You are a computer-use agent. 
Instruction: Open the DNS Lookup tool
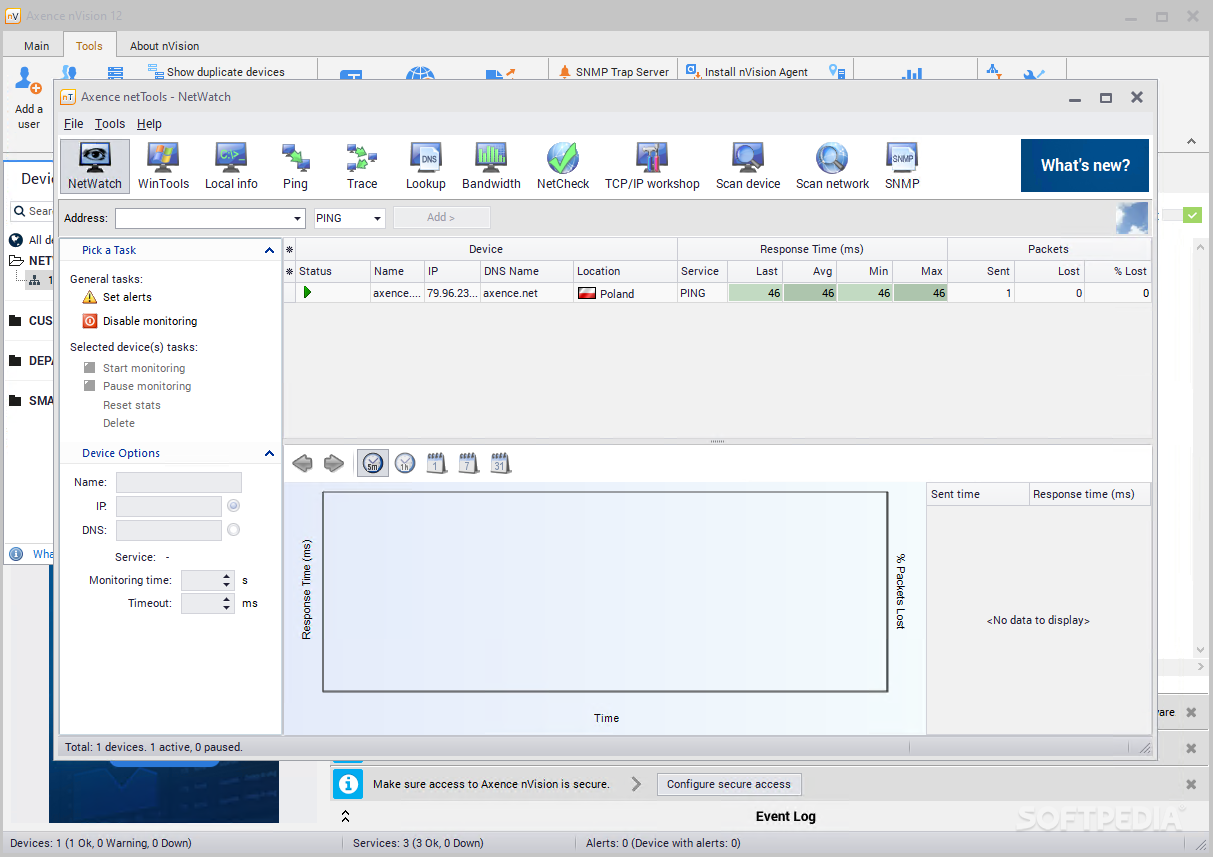pos(425,166)
